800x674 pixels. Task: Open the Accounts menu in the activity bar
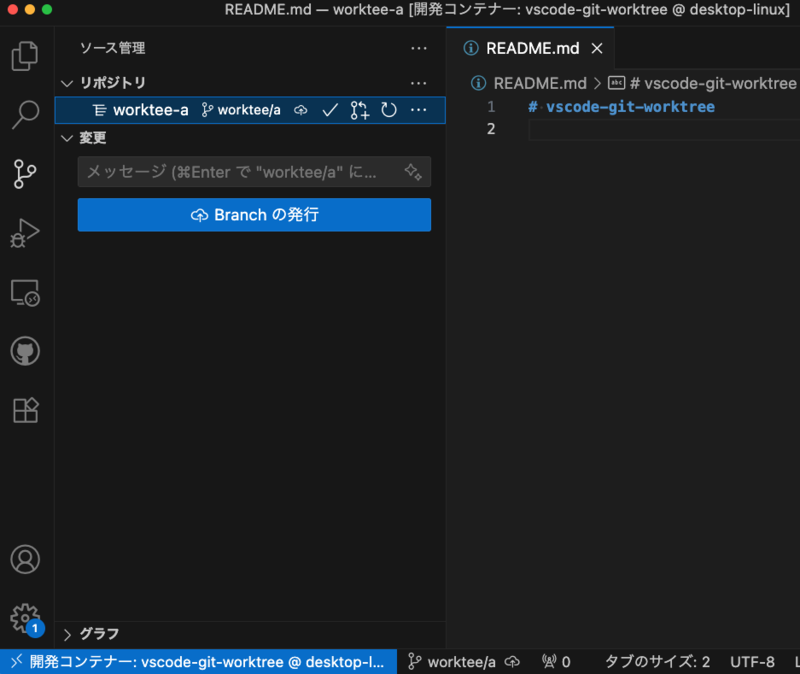pyautogui.click(x=25, y=560)
